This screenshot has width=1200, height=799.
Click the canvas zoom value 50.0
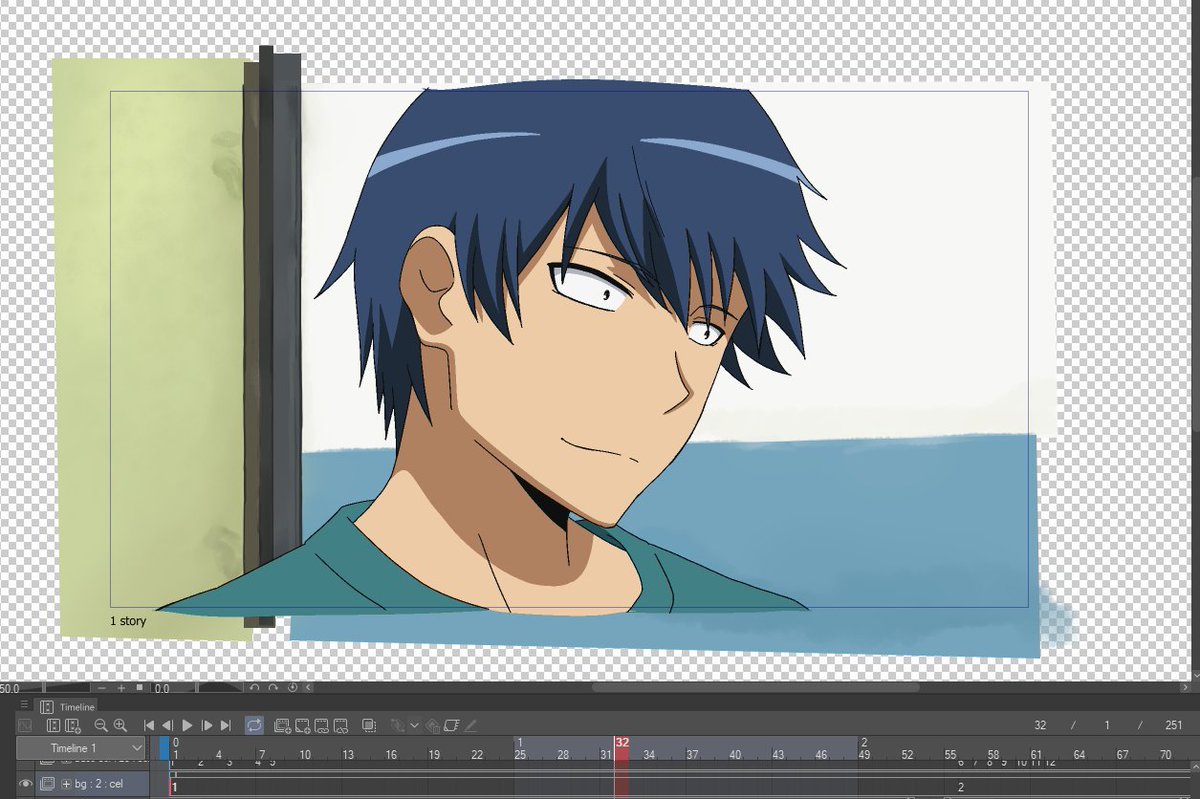[10, 688]
